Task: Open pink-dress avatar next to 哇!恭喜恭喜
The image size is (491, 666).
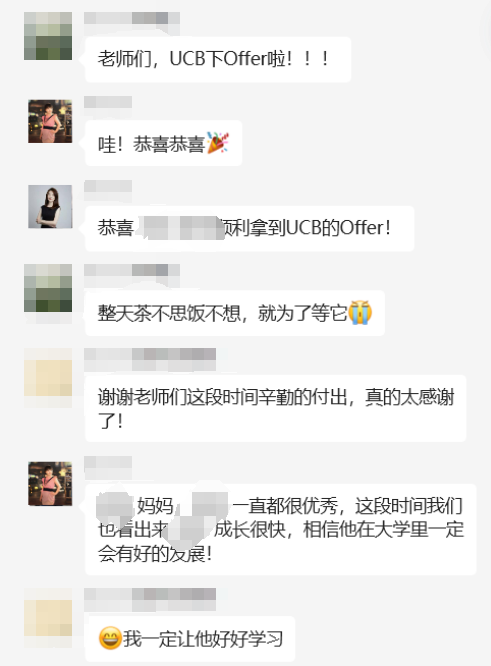Action: (50, 121)
